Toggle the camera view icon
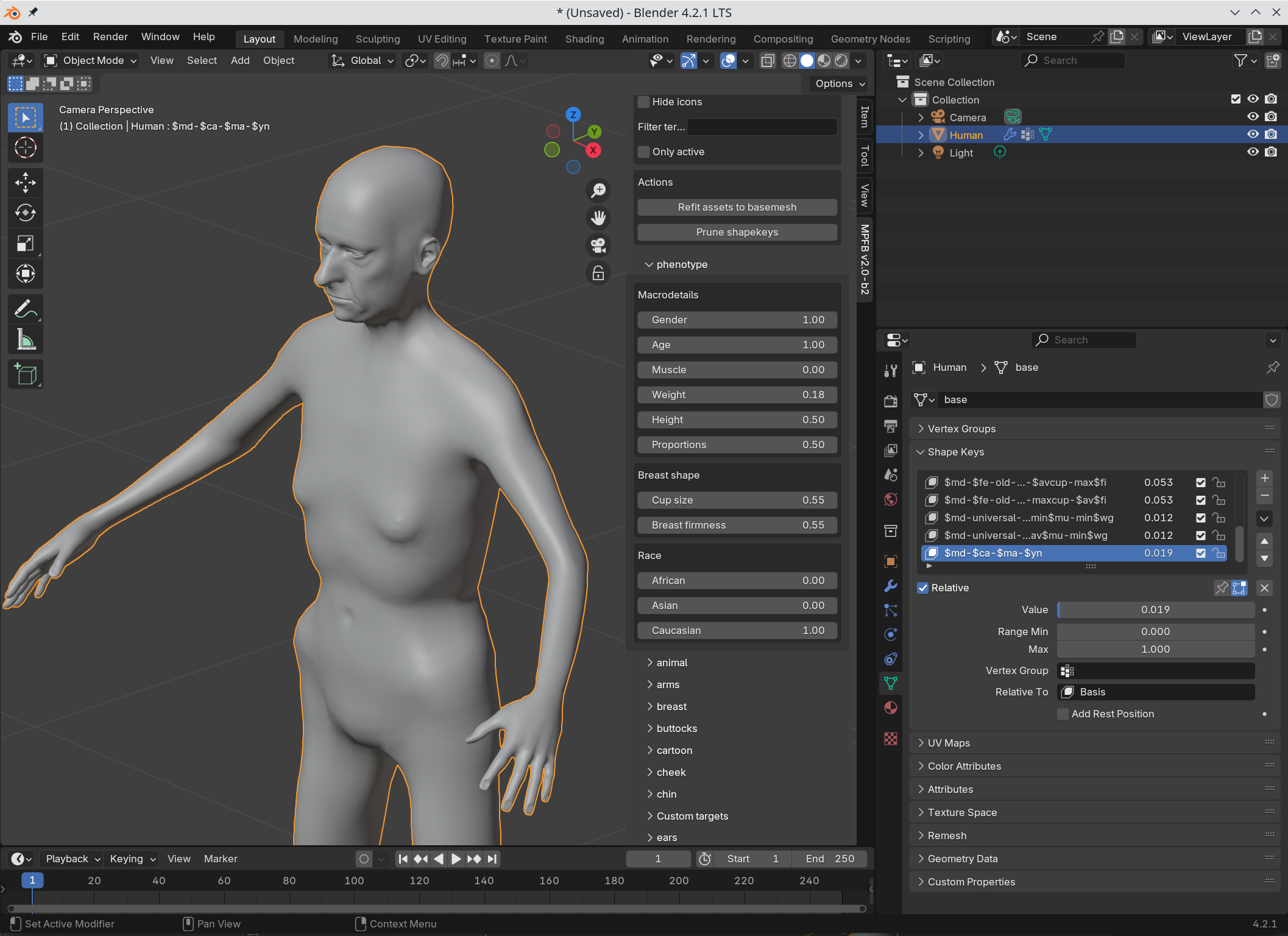The image size is (1288, 936). (598, 245)
